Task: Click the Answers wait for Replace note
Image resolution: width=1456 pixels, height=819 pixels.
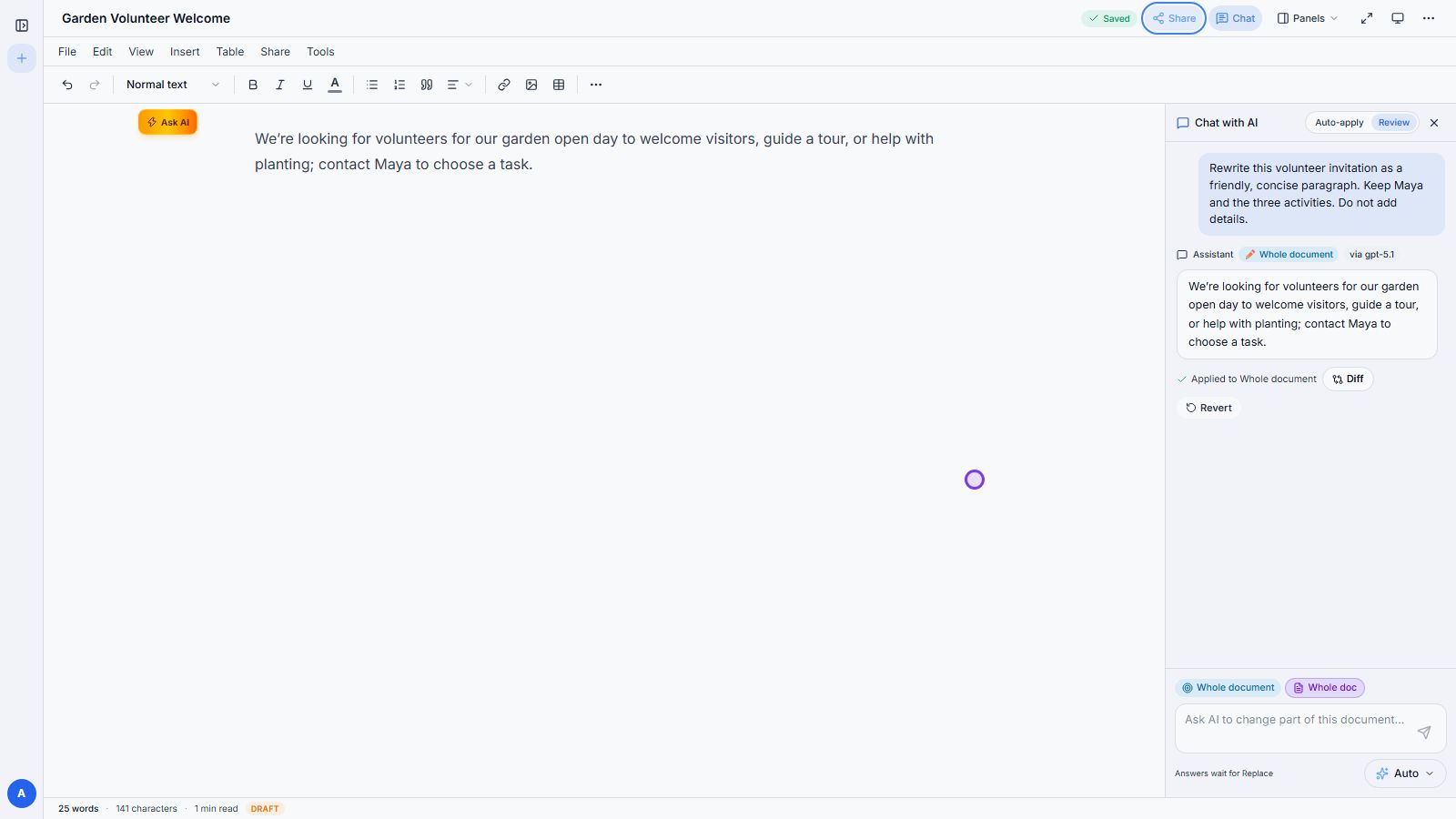Action: point(1224,773)
